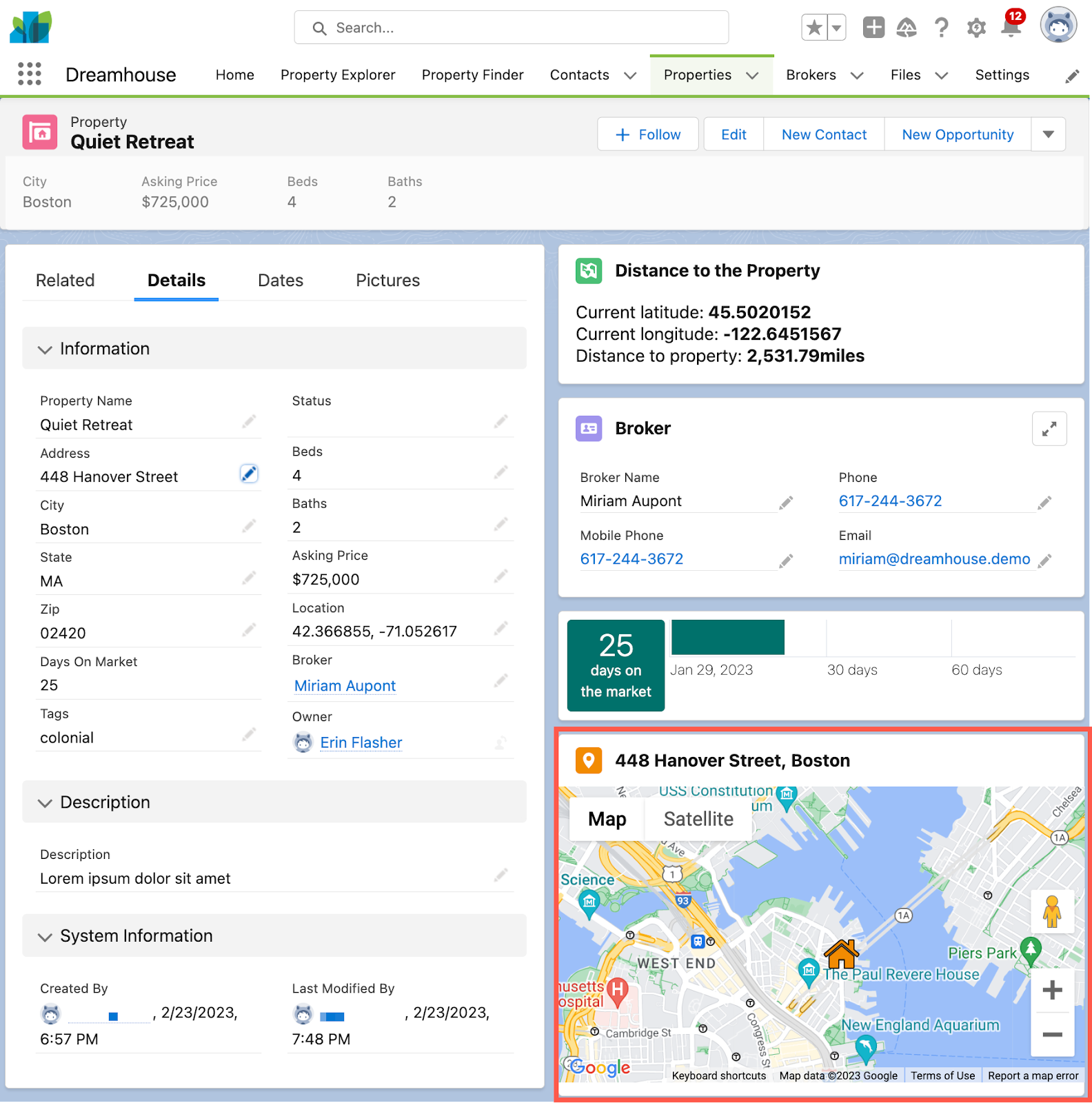Open the favorites list dropdown arrow
The width and height of the screenshot is (1092, 1103).
(836, 28)
